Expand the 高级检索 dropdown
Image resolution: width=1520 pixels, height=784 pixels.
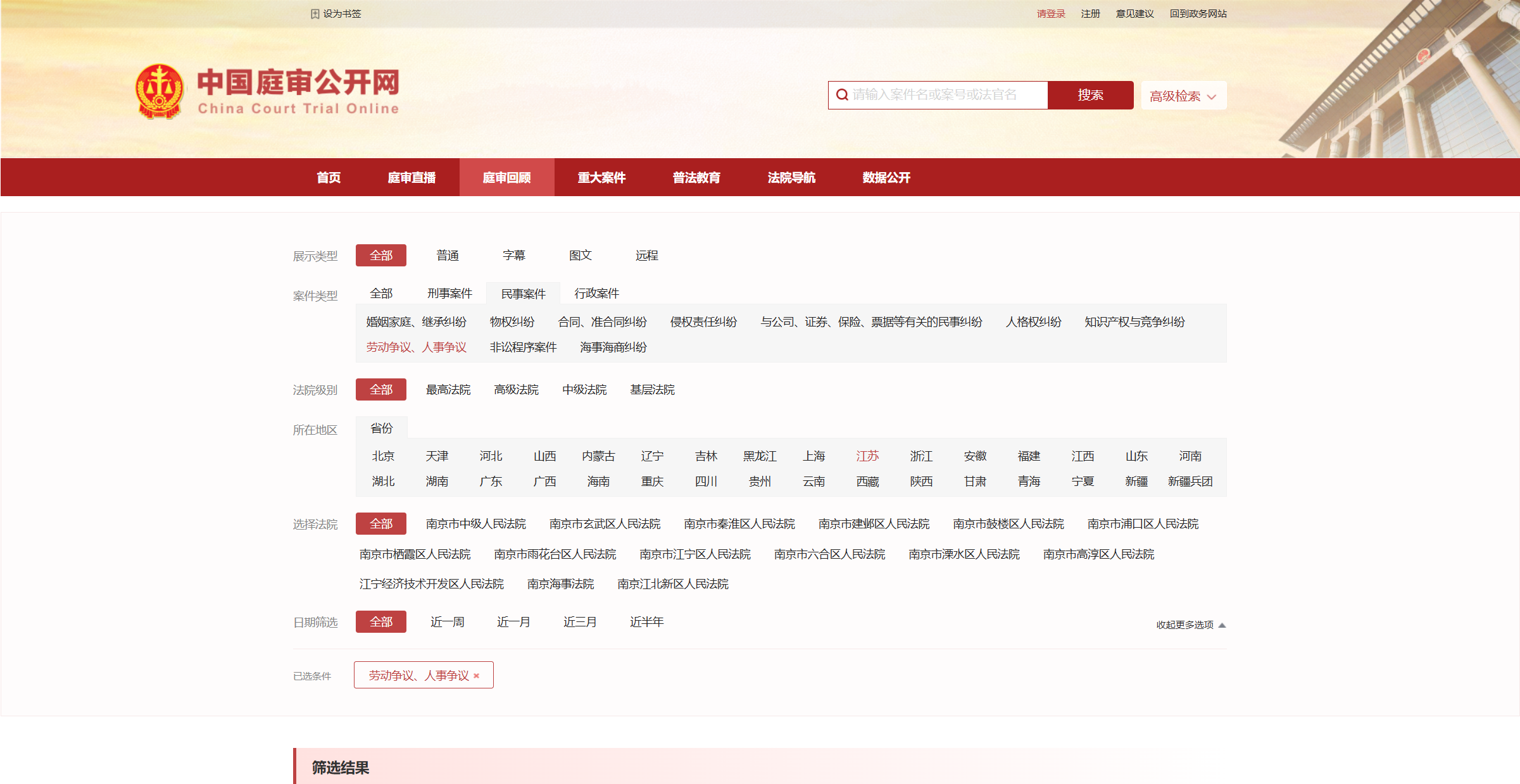[1183, 96]
